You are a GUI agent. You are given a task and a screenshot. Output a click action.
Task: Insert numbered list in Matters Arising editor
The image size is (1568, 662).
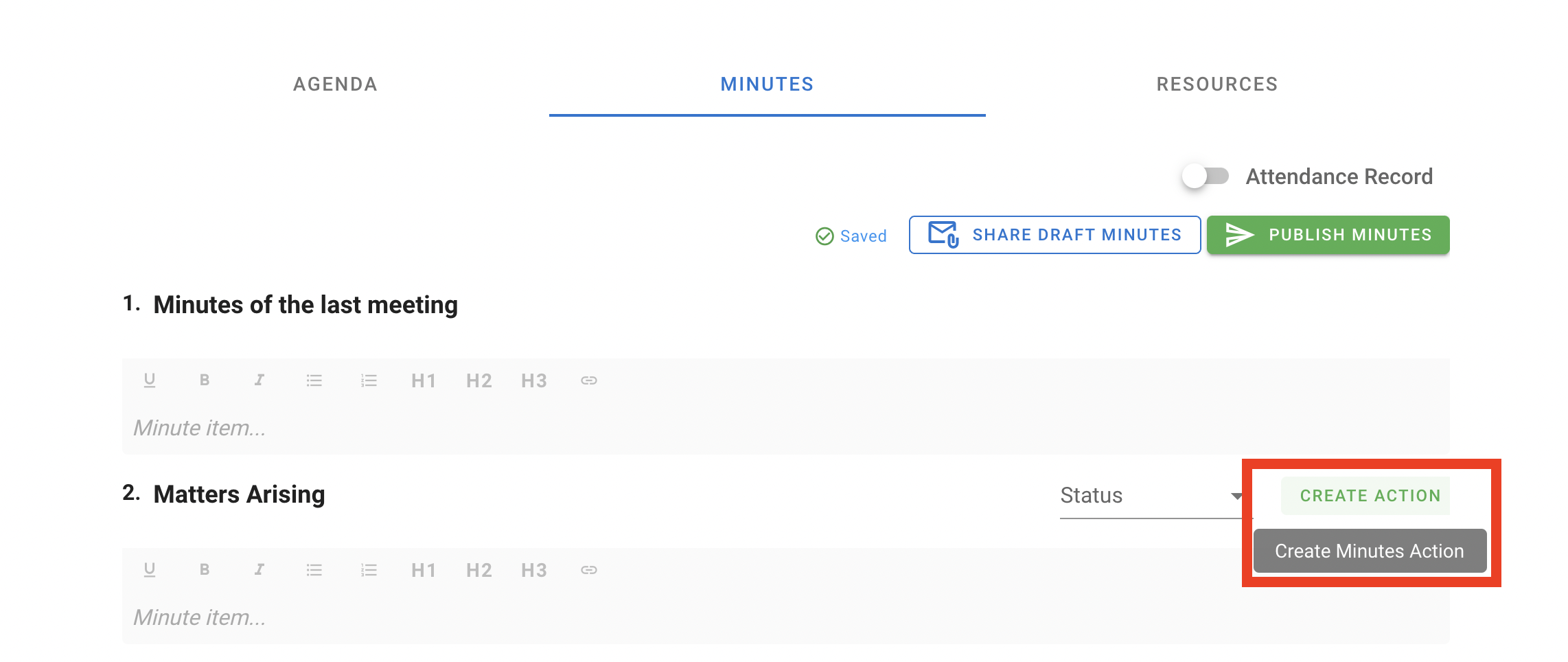pyautogui.click(x=369, y=570)
